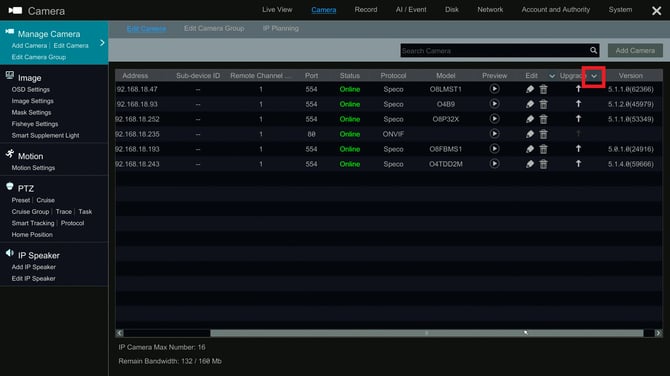Viewport: 670px width, 376px height.
Task: Delete camera O8P32X with trash icon
Action: [544, 119]
